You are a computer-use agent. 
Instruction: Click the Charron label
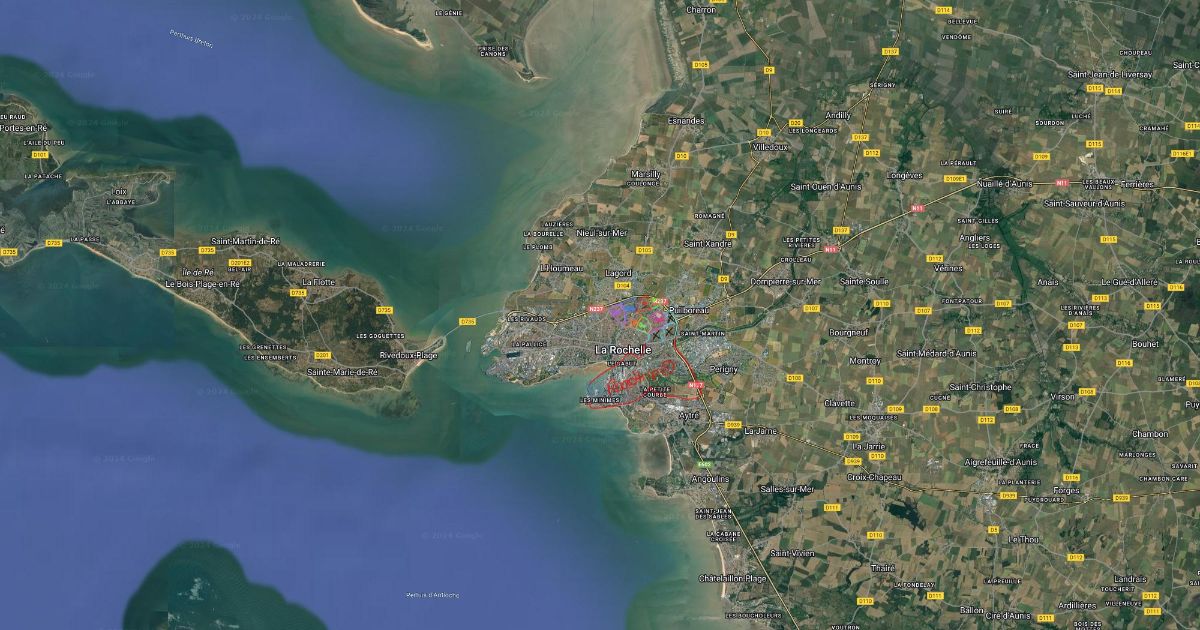701,9
